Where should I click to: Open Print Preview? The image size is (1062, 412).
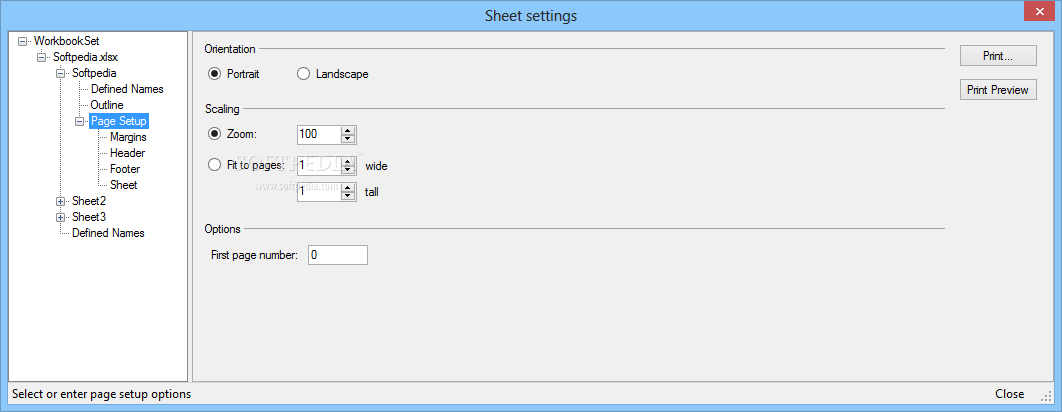point(998,89)
